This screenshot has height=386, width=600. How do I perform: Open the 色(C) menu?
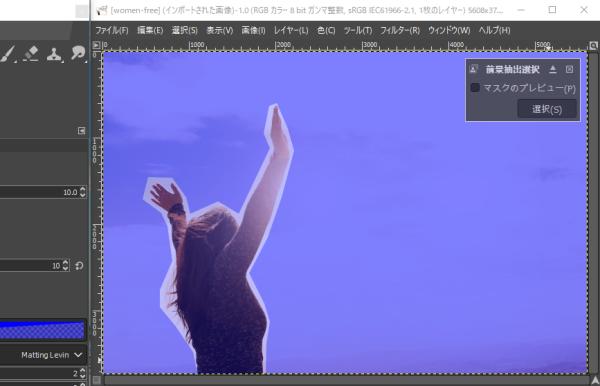326,30
